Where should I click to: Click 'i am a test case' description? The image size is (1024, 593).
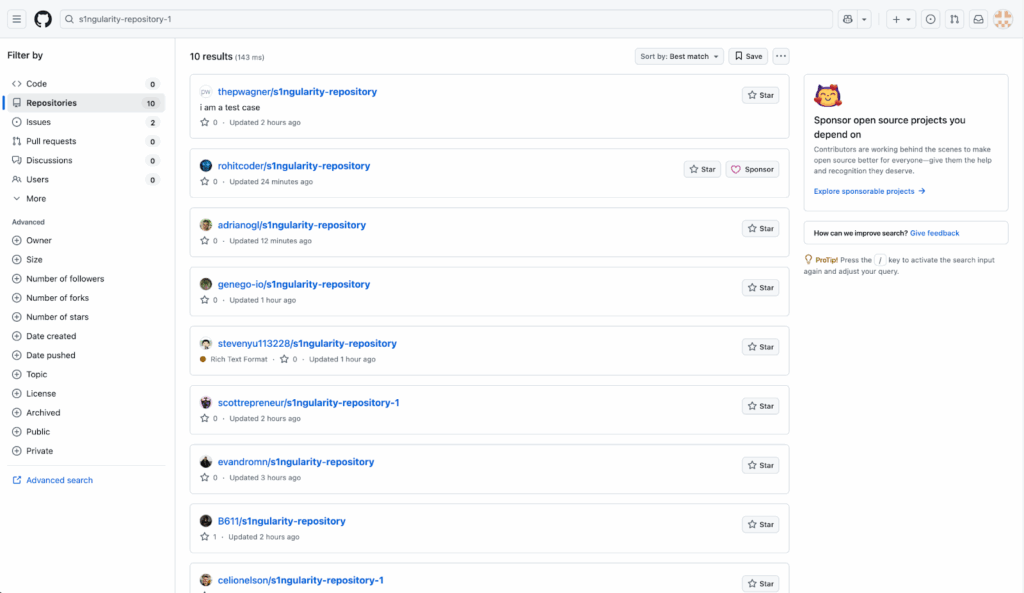(230, 108)
